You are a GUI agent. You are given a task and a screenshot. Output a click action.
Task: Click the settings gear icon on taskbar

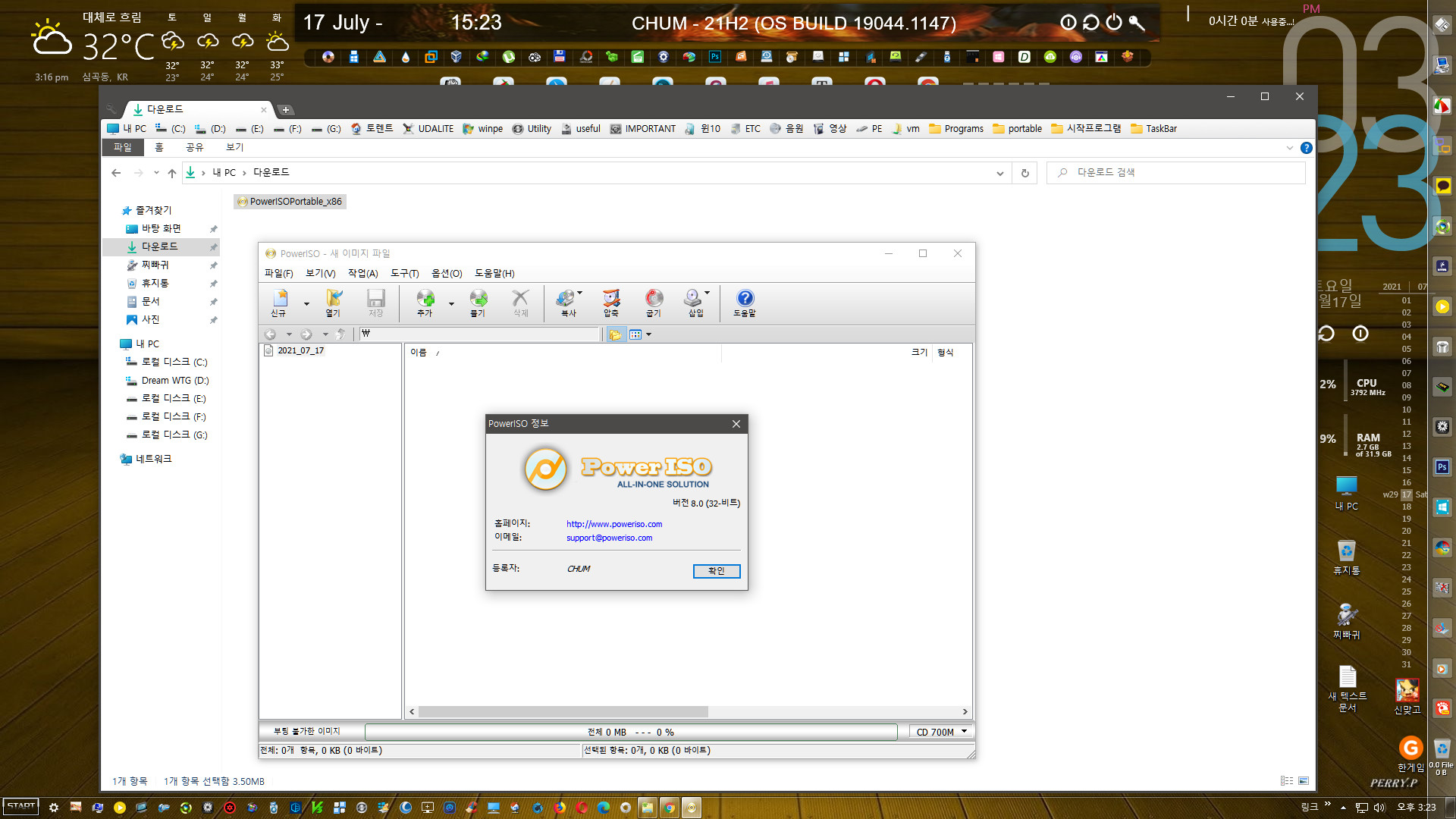click(53, 808)
